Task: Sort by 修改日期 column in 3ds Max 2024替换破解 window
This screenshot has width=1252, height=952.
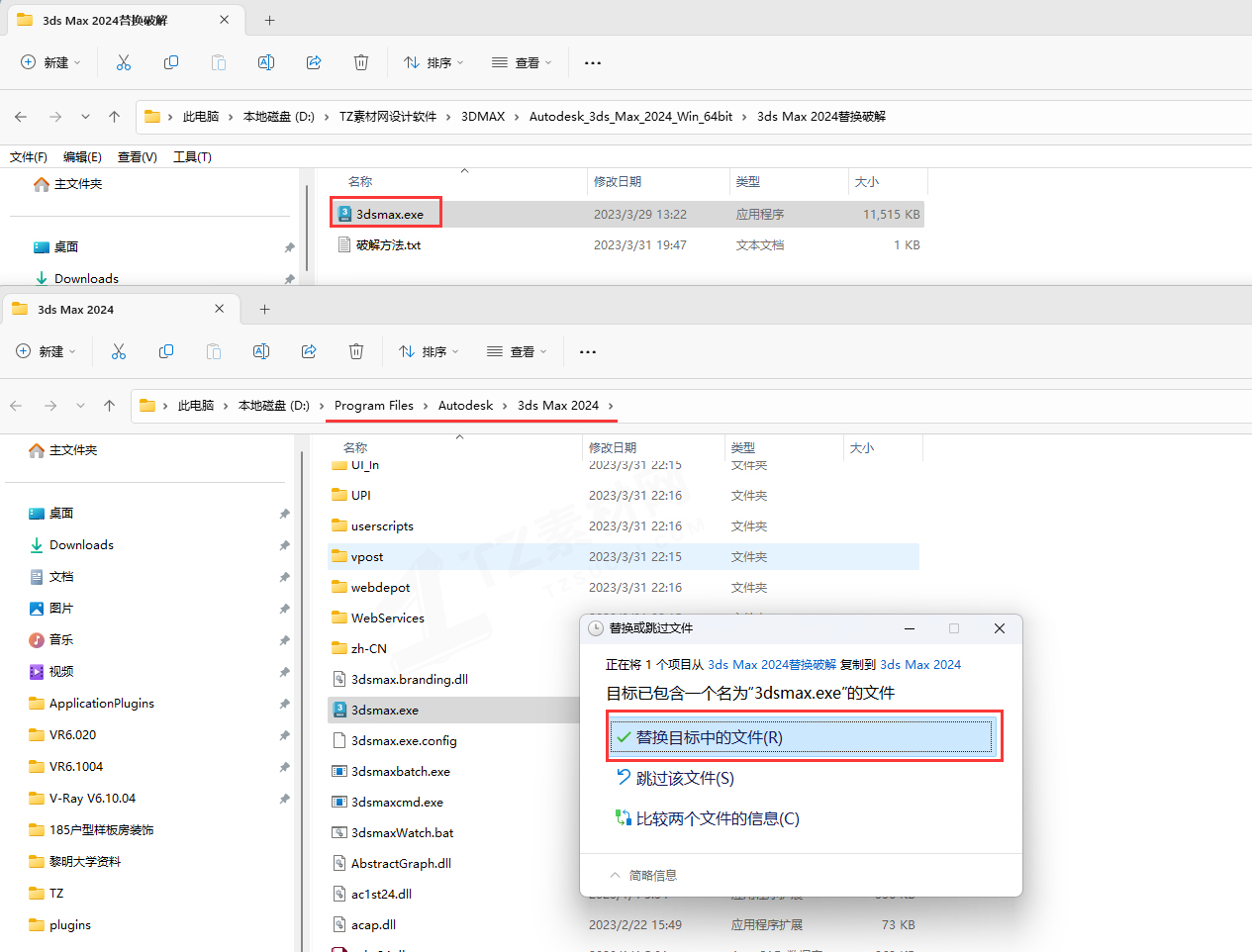Action: tap(618, 182)
